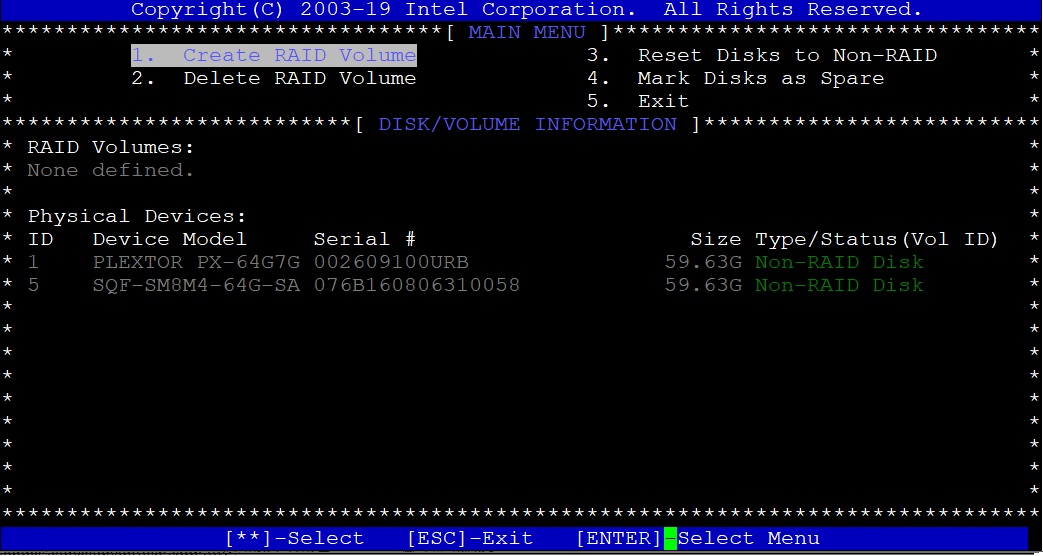The image size is (1043, 556).
Task: Click the [**]-Select hint in footer
Action: [295, 538]
